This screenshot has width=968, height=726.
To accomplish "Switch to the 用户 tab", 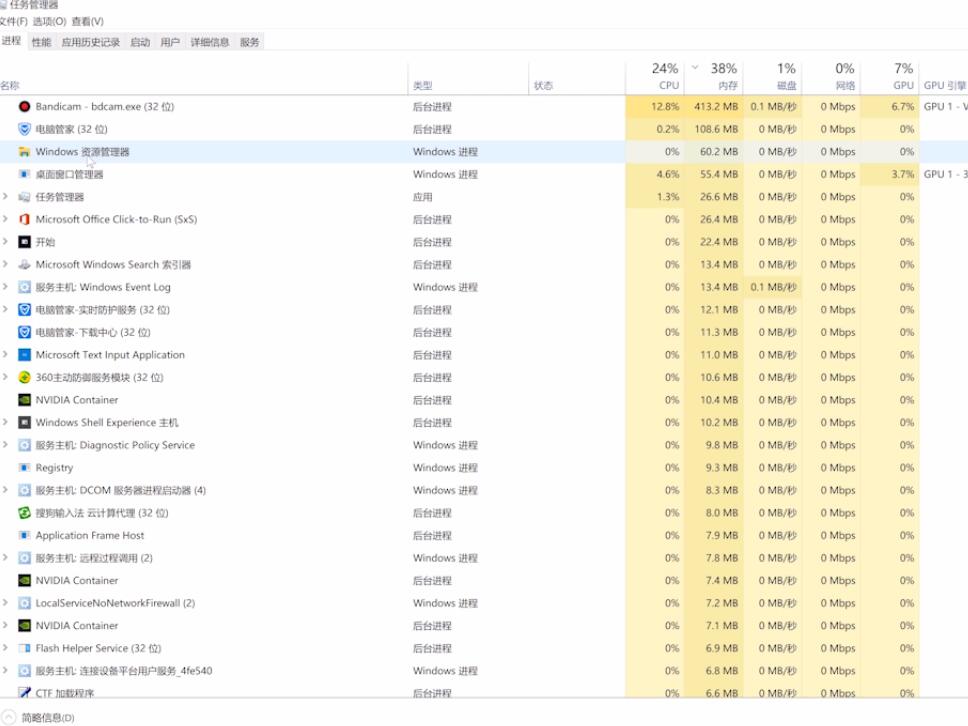I will 170,42.
